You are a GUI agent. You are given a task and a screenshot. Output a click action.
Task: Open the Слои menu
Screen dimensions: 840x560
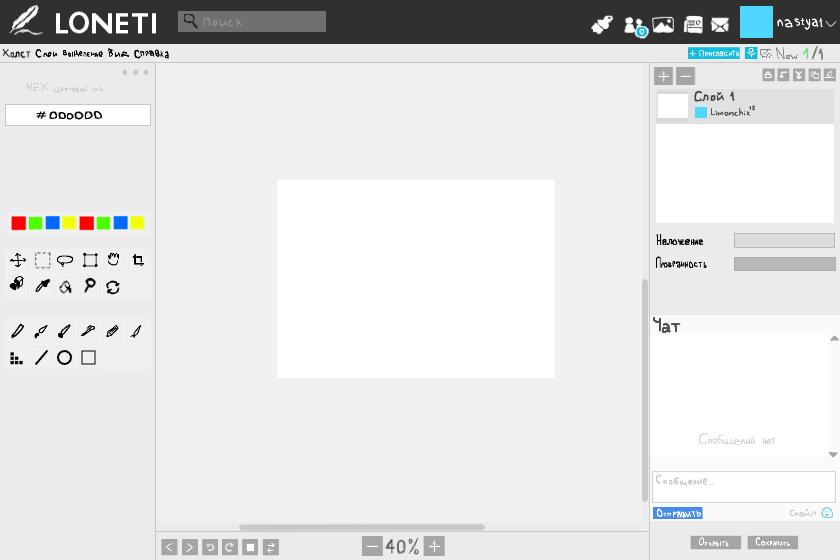(47, 53)
